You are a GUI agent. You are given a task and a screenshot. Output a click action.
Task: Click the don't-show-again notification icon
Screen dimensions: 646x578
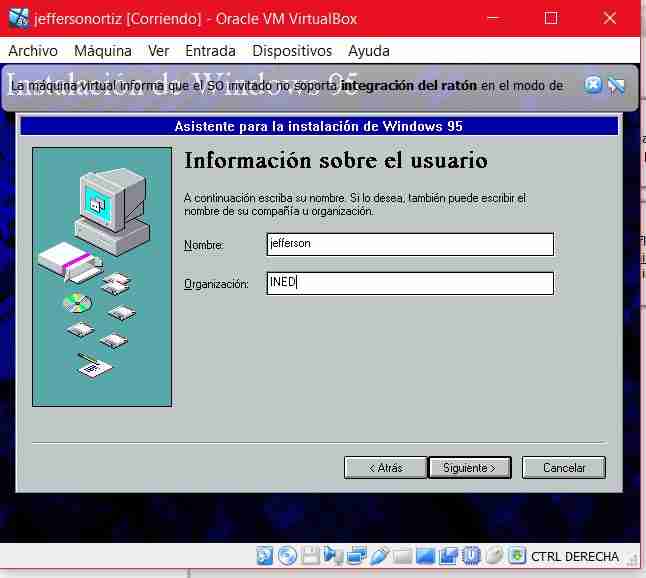point(616,86)
